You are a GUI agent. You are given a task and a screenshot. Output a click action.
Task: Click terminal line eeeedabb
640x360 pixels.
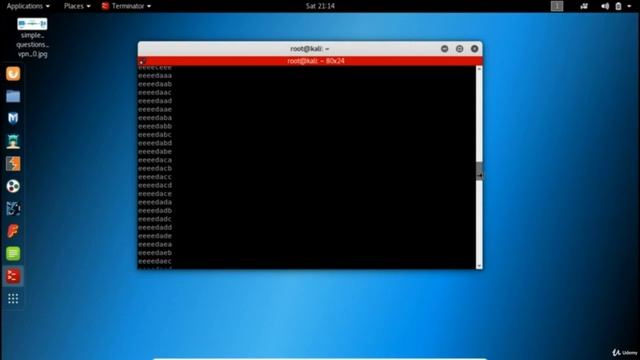155,126
